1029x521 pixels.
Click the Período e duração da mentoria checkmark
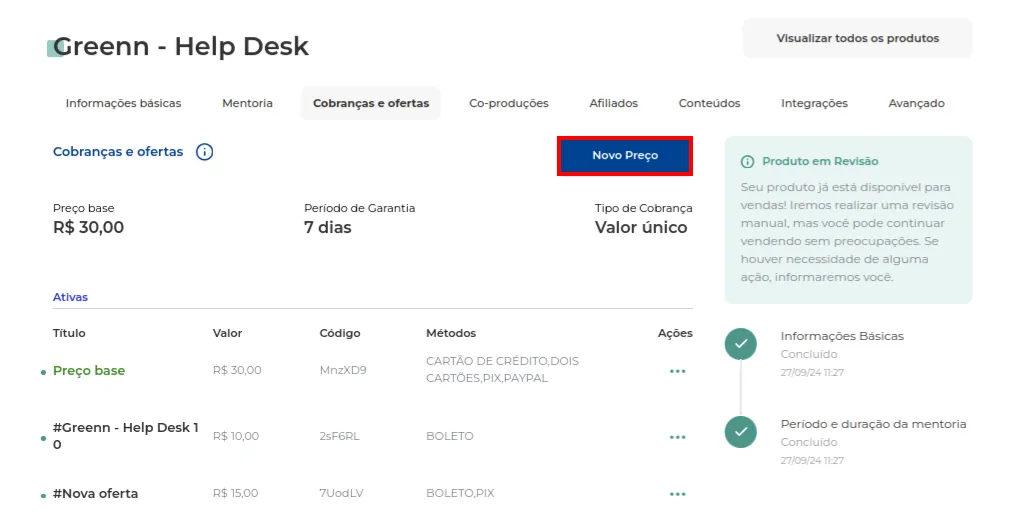pos(741,432)
